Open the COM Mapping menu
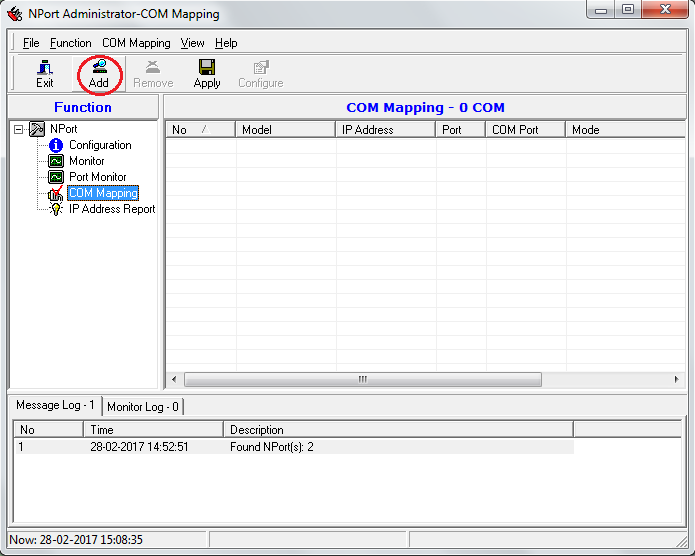Image resolution: width=695 pixels, height=556 pixels. coord(136,43)
